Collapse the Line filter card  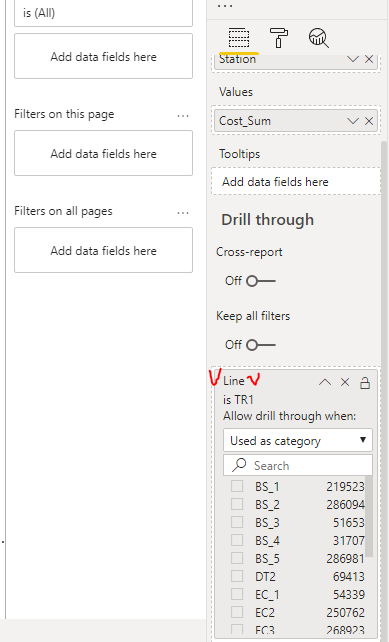[325, 382]
